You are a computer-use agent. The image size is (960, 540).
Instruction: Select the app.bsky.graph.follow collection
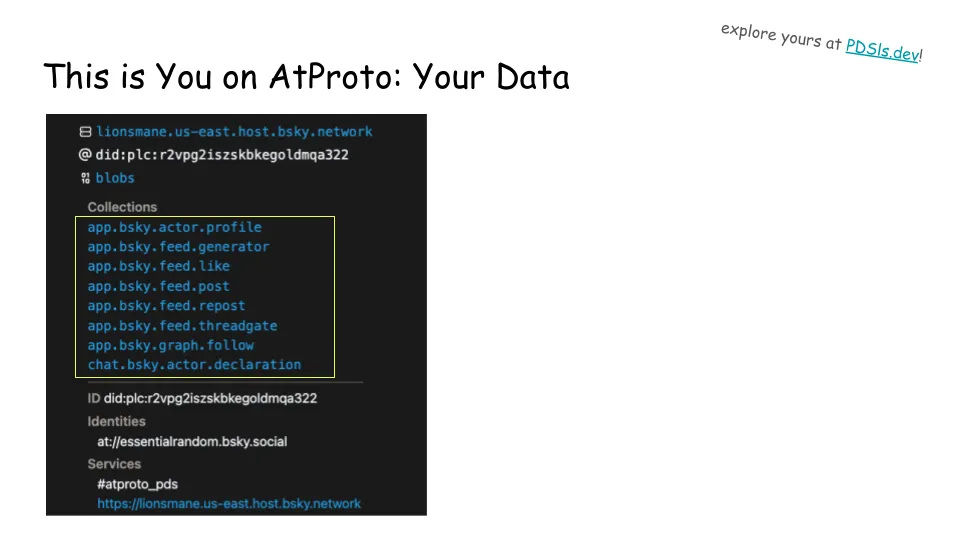(x=170, y=345)
